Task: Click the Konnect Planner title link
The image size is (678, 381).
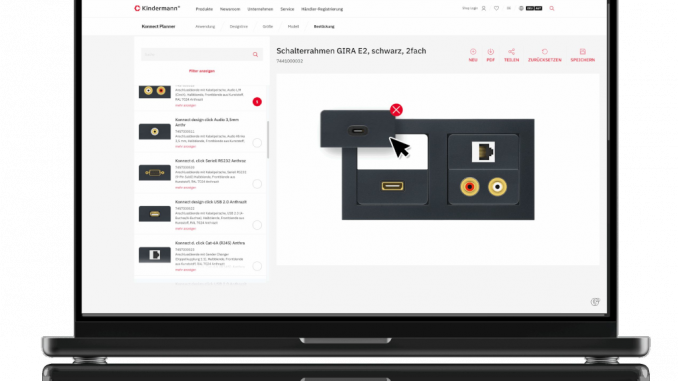Action: click(158, 26)
